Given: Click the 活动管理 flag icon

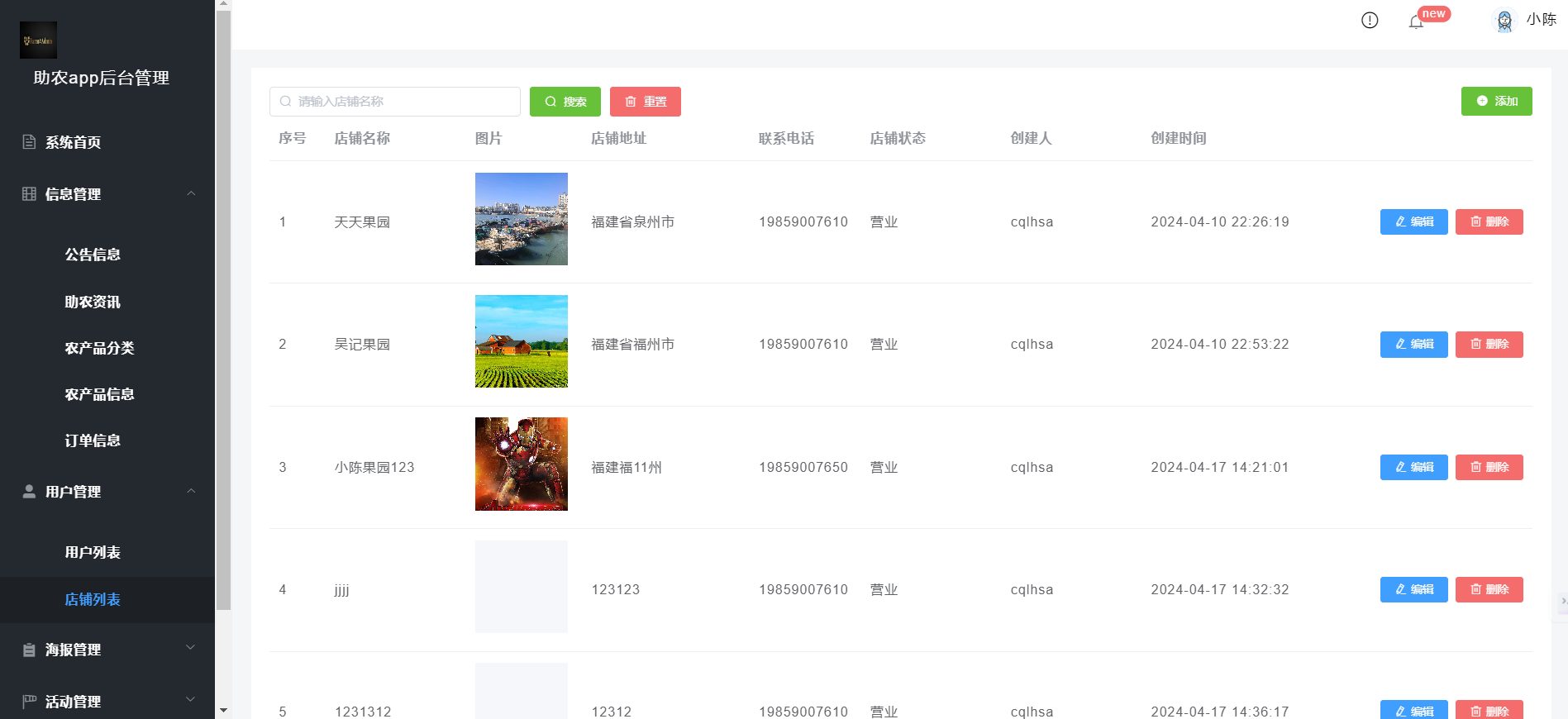Looking at the screenshot, I should (29, 702).
